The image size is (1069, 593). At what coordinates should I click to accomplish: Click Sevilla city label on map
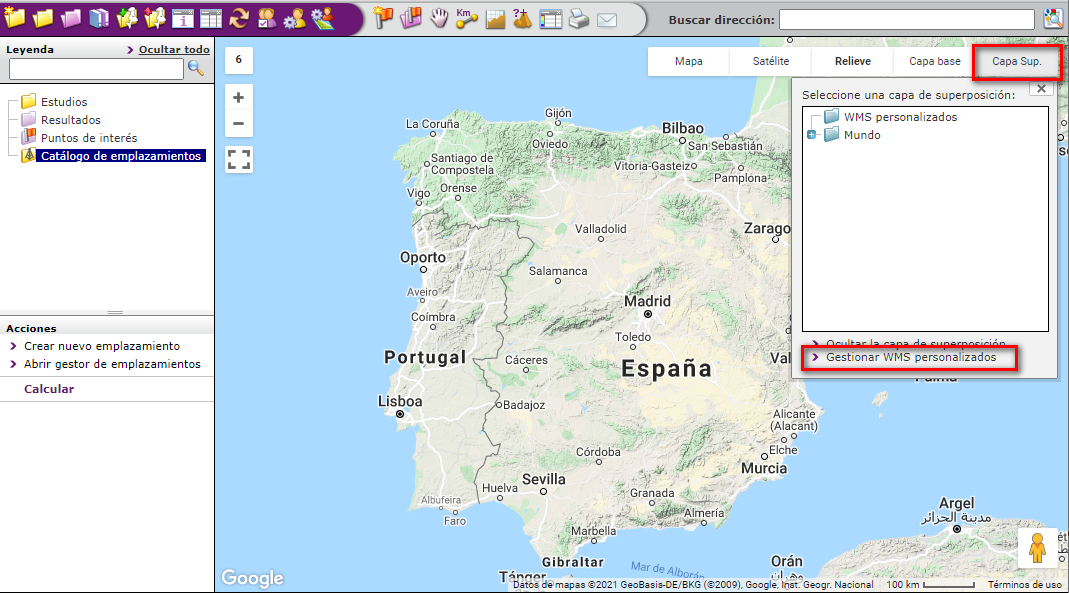pos(543,479)
